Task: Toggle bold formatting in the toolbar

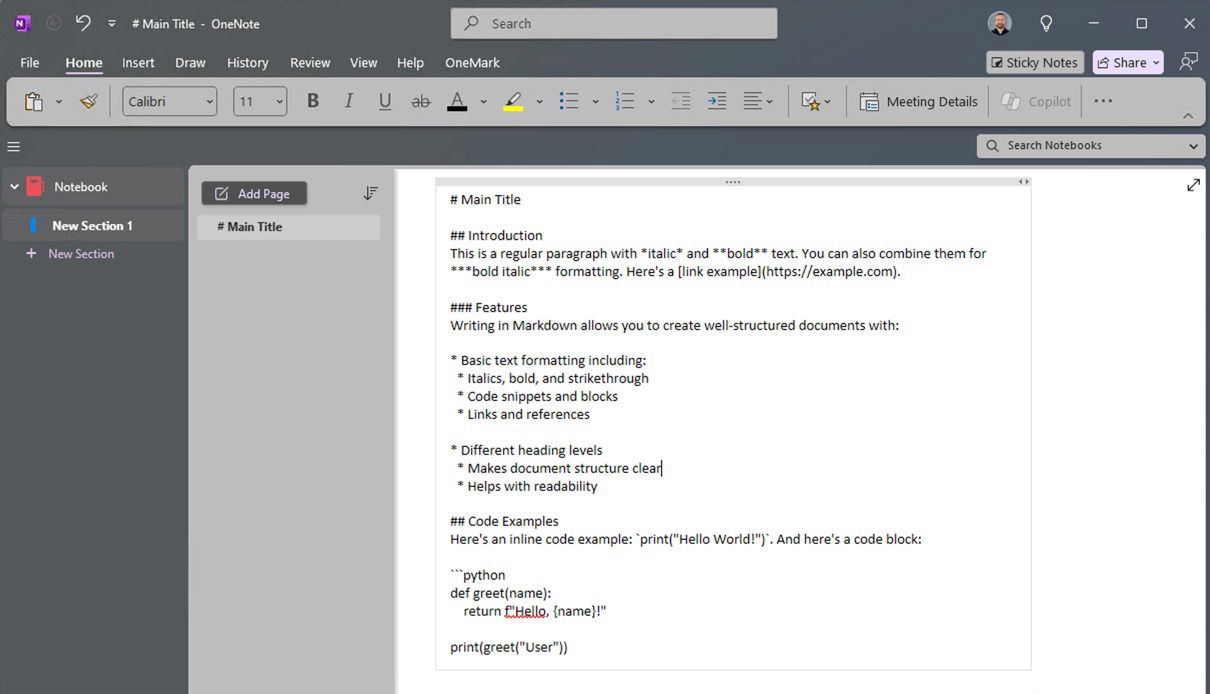Action: pyautogui.click(x=312, y=101)
